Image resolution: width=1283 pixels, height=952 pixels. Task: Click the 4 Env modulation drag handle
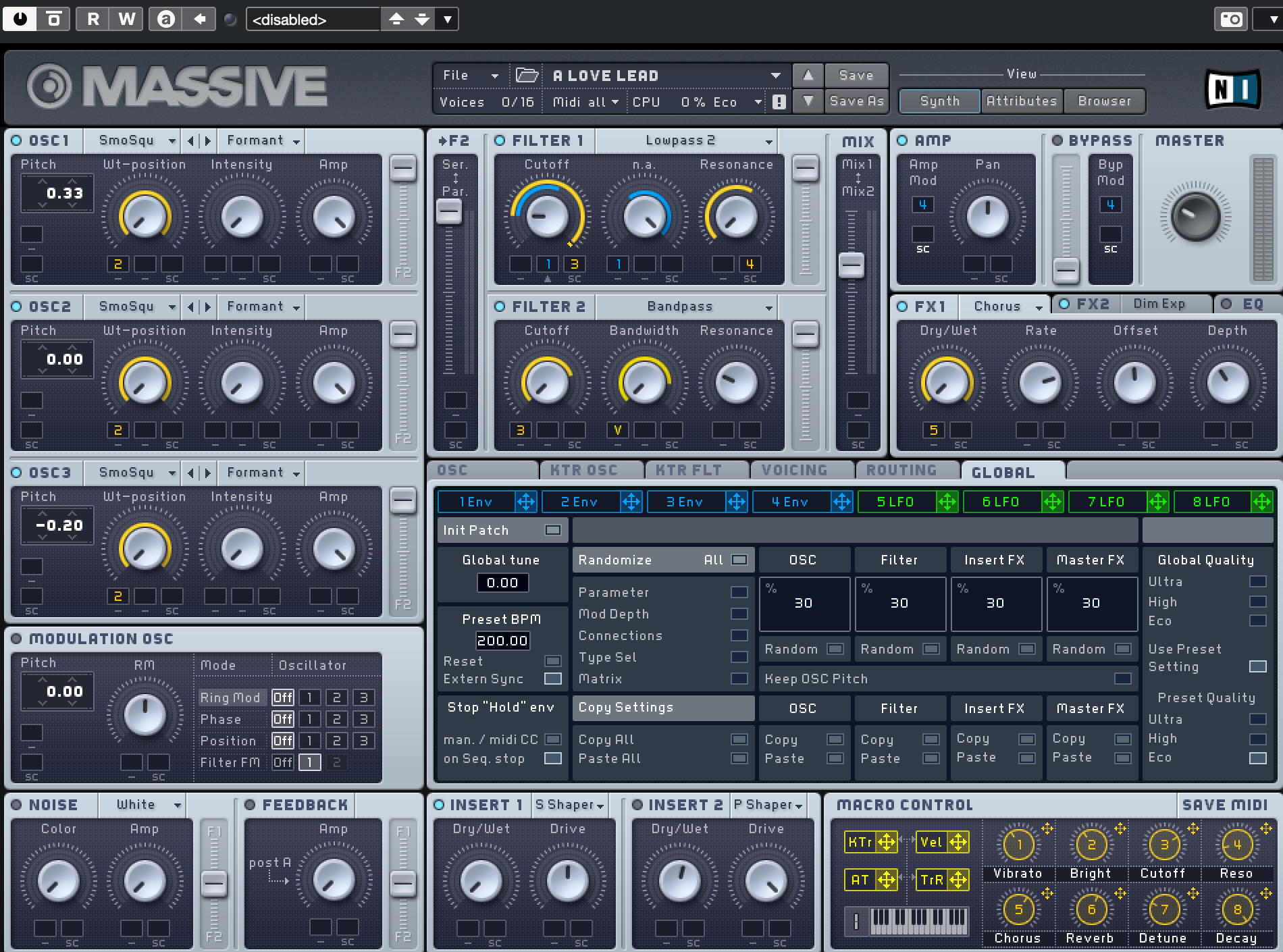coord(841,502)
